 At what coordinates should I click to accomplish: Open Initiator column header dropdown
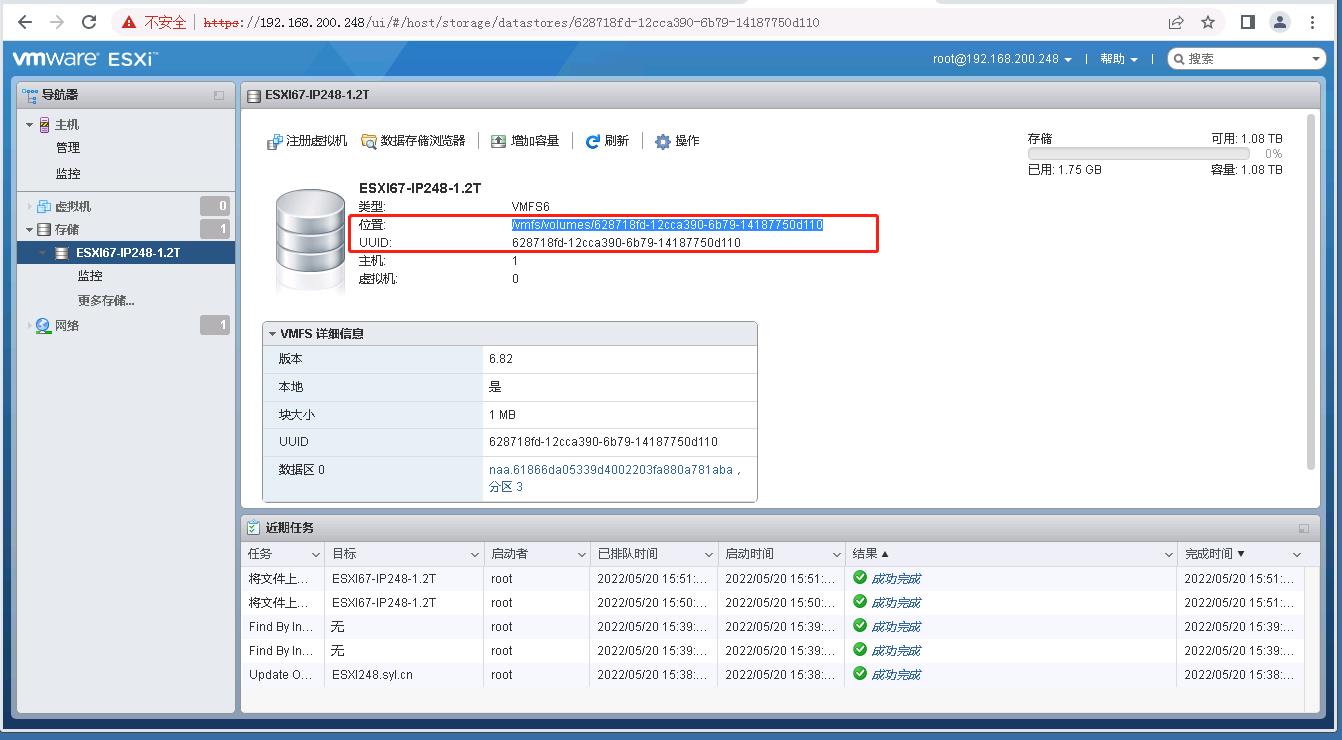click(x=581, y=554)
